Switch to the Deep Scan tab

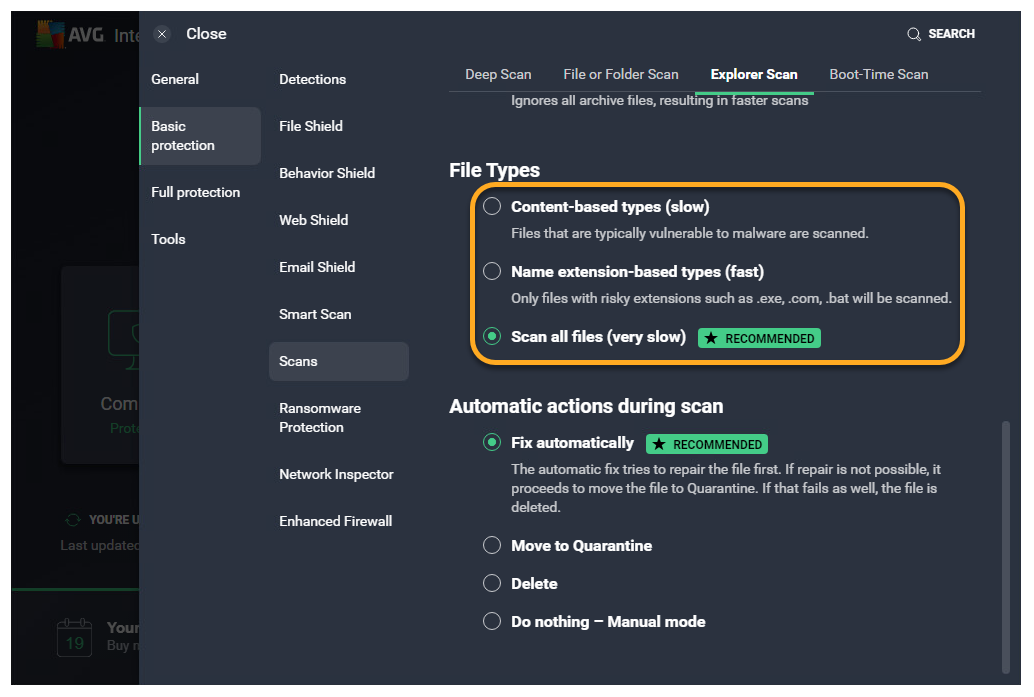498,74
